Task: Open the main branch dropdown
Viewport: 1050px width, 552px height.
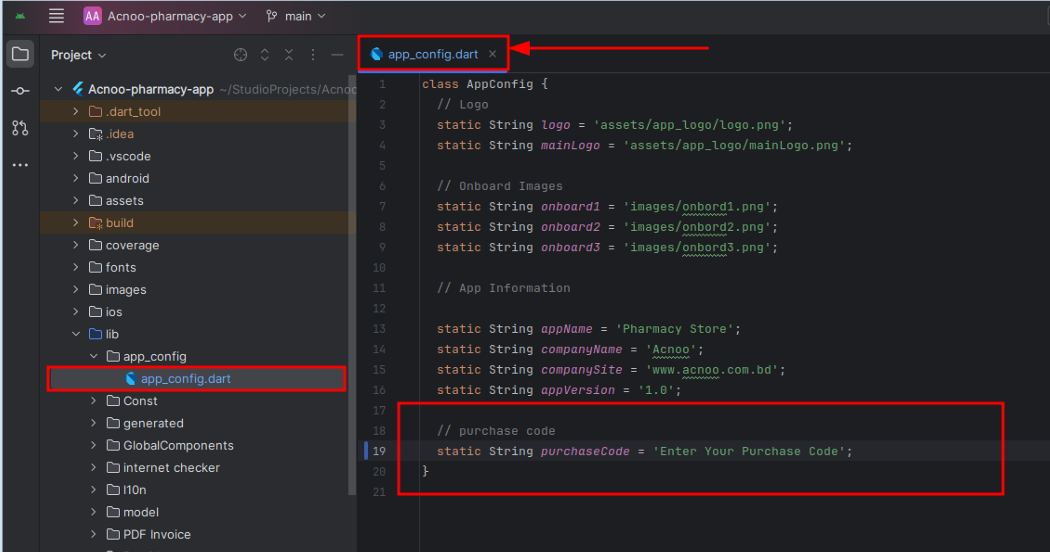Action: tap(297, 16)
